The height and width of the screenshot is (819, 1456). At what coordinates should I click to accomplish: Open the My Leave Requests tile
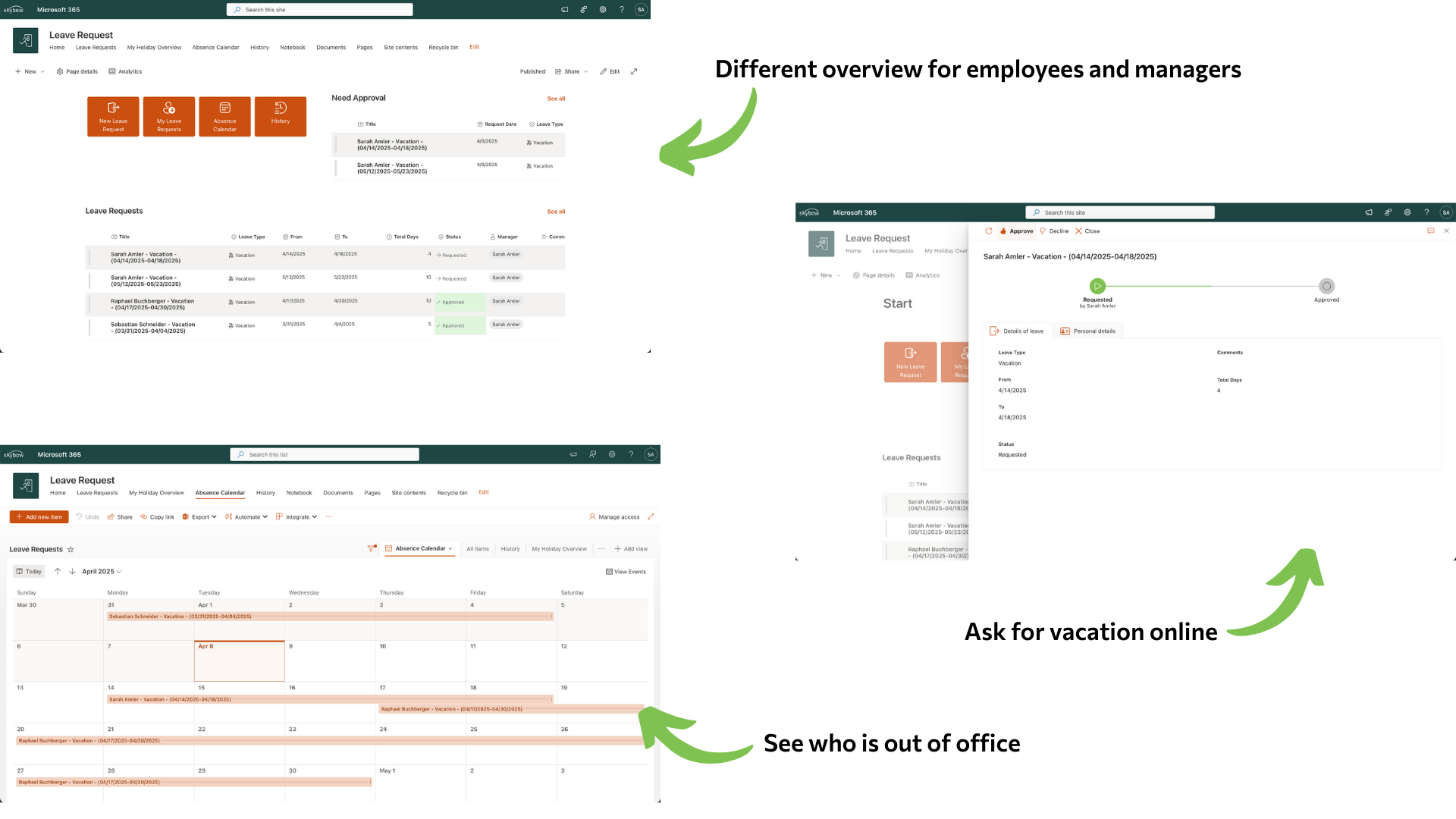tap(169, 116)
